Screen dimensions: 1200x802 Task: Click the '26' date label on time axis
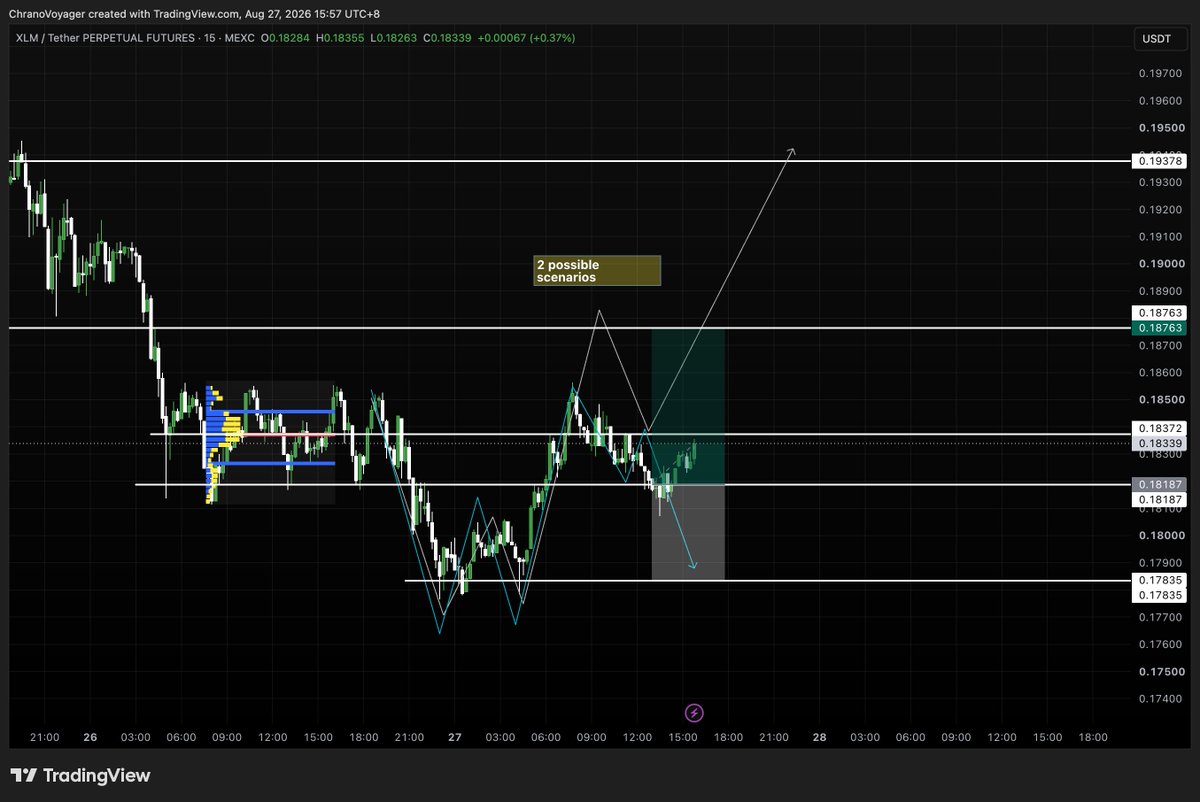point(90,737)
